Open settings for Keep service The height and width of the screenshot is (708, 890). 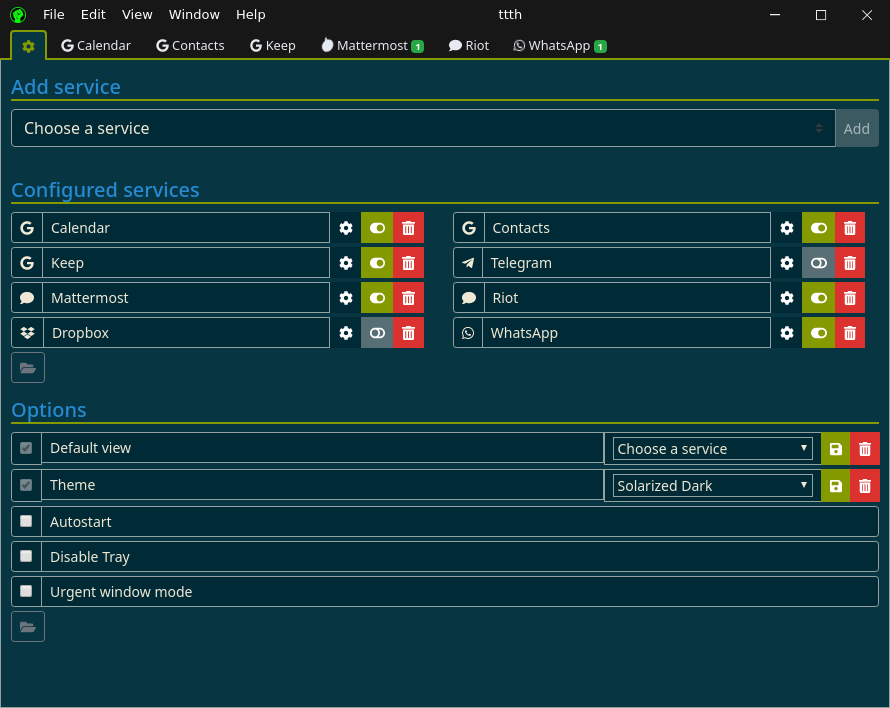click(x=346, y=263)
